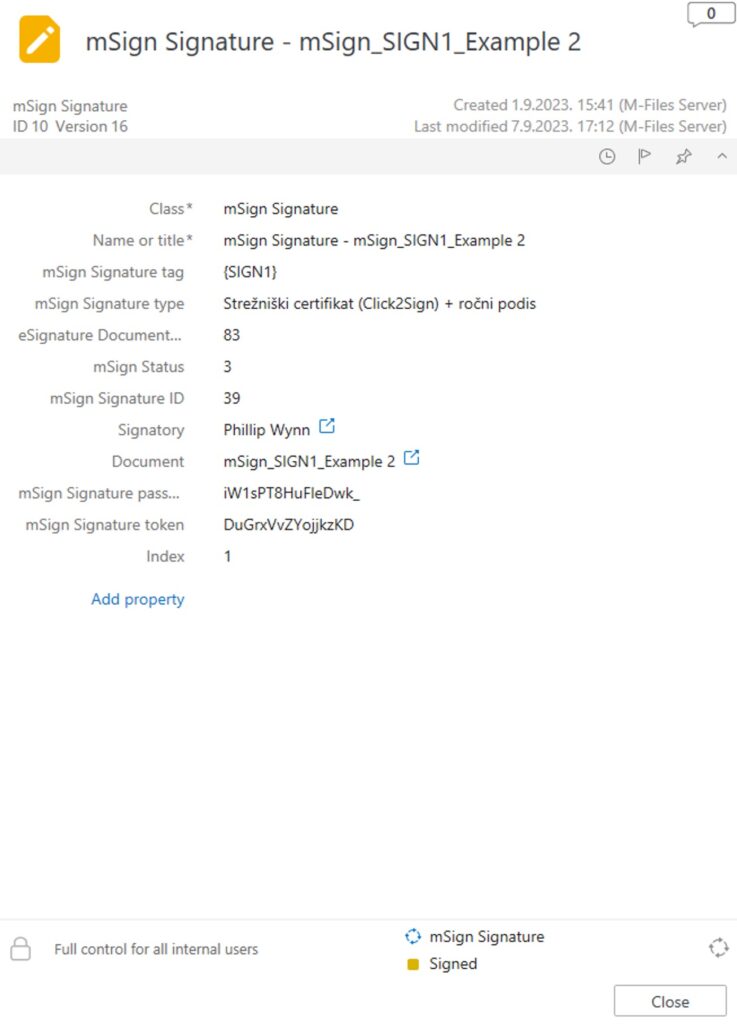Click the Close button
737x1024 pixels.
coord(670,1001)
